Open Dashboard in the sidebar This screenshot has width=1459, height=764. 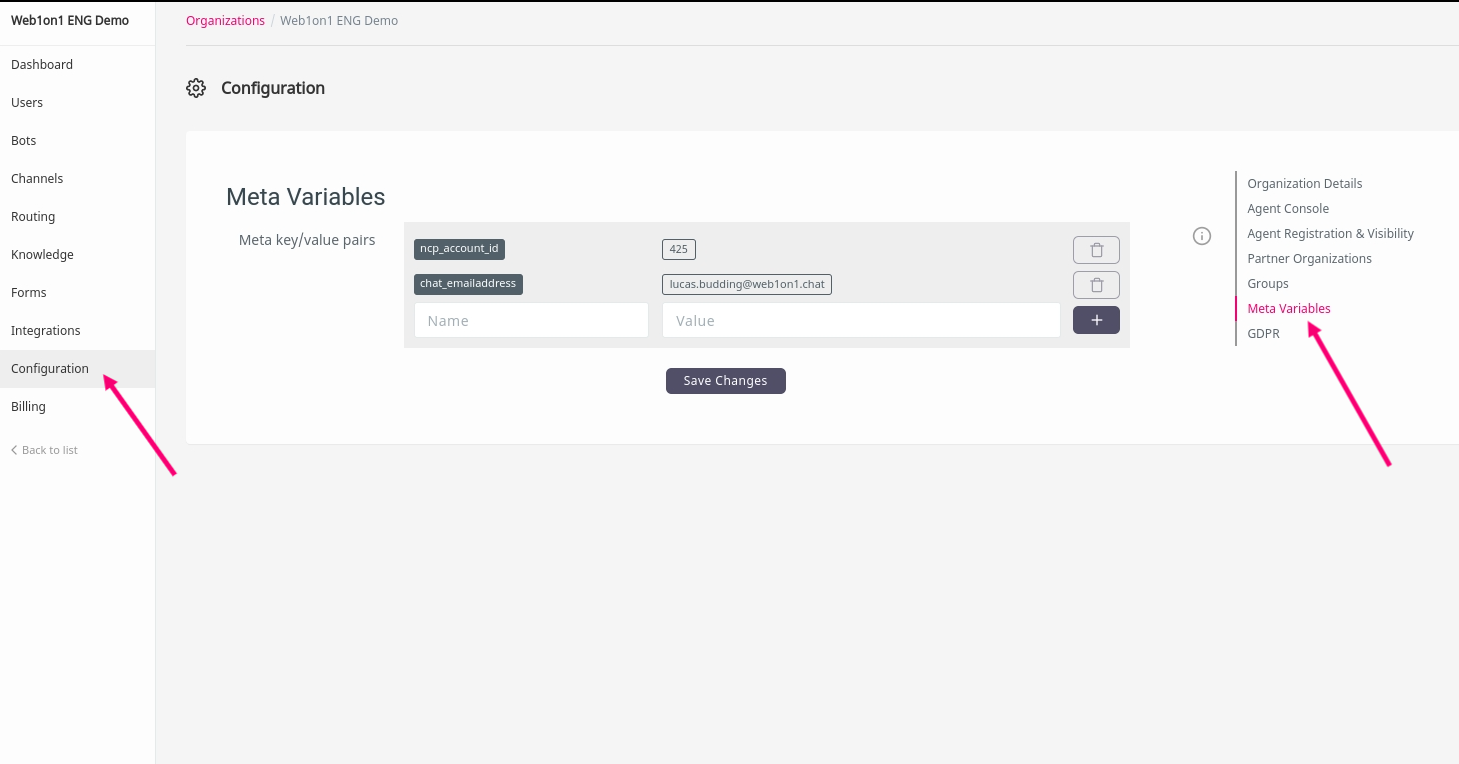coord(77,65)
